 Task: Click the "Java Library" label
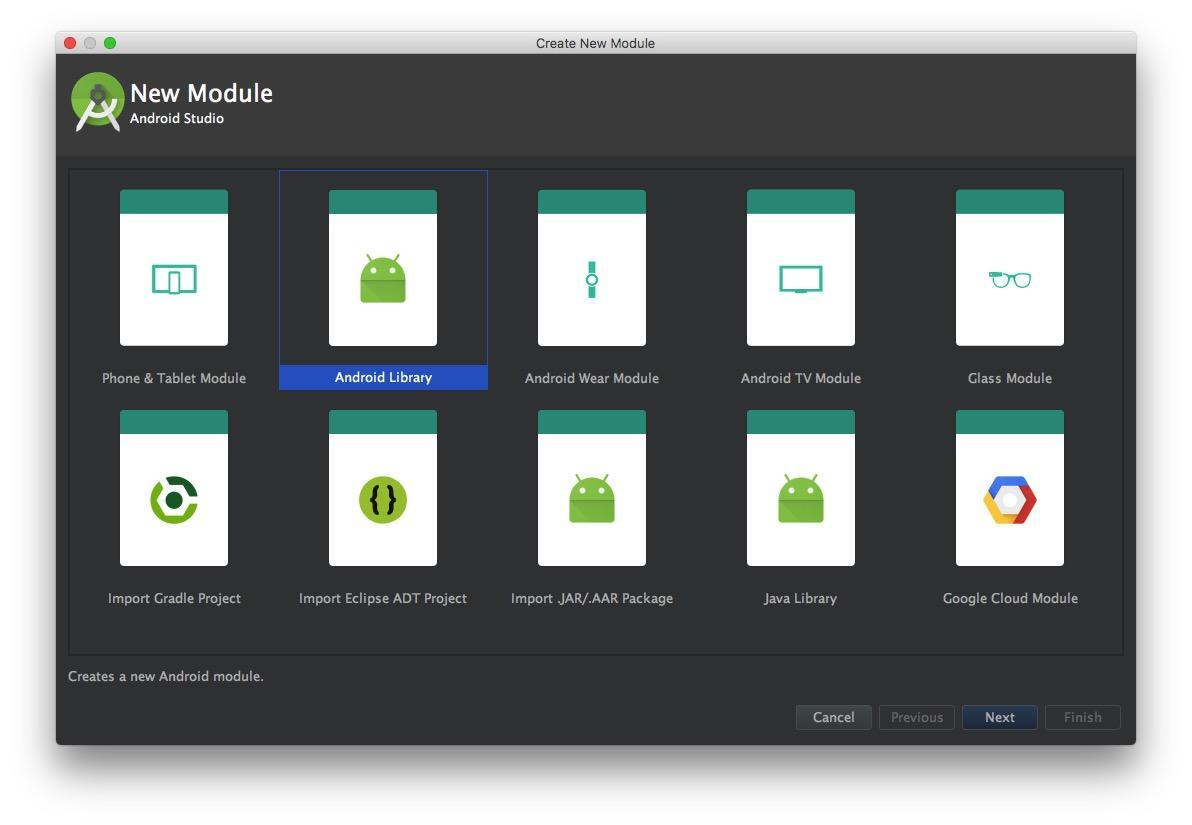(x=800, y=598)
